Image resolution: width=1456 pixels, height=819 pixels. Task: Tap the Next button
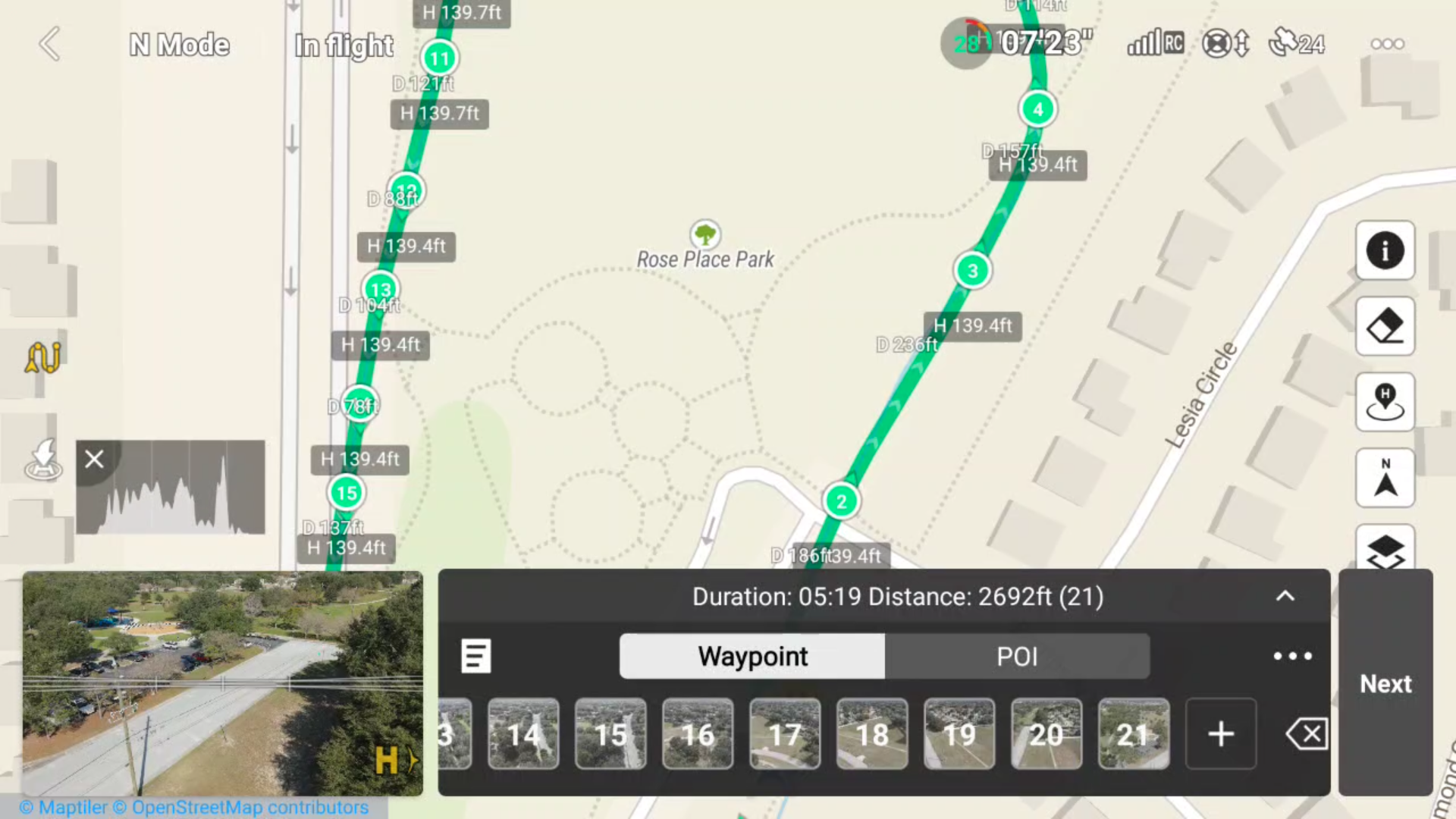1385,683
